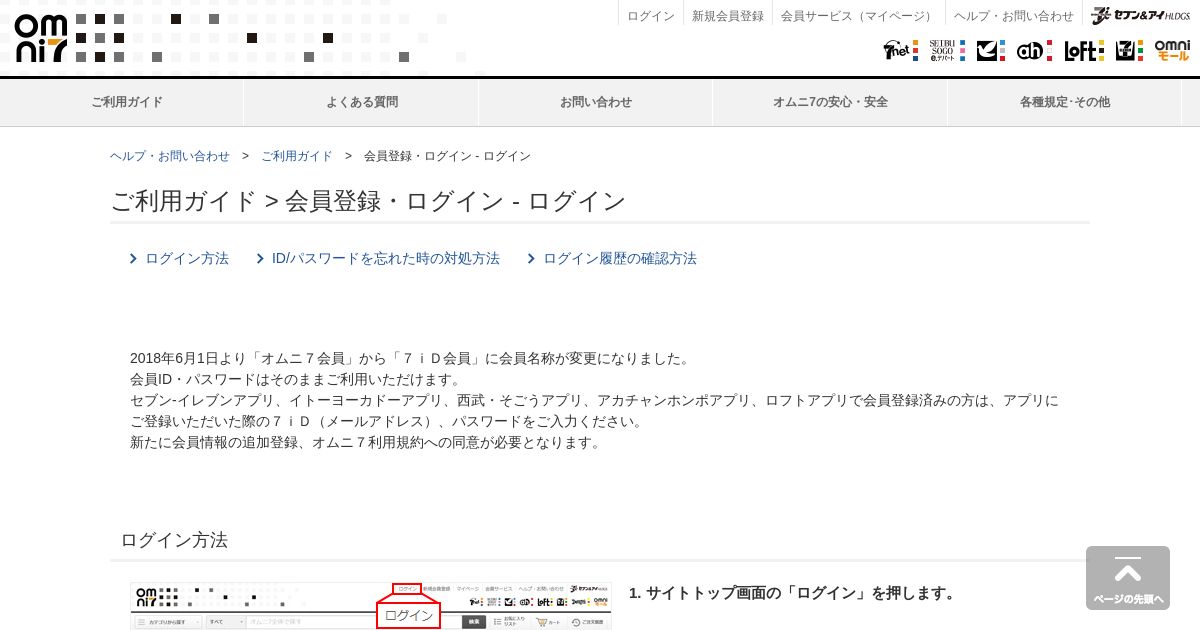
Task: Click the セブン&アイ HLDGS logo
Action: (1140, 16)
